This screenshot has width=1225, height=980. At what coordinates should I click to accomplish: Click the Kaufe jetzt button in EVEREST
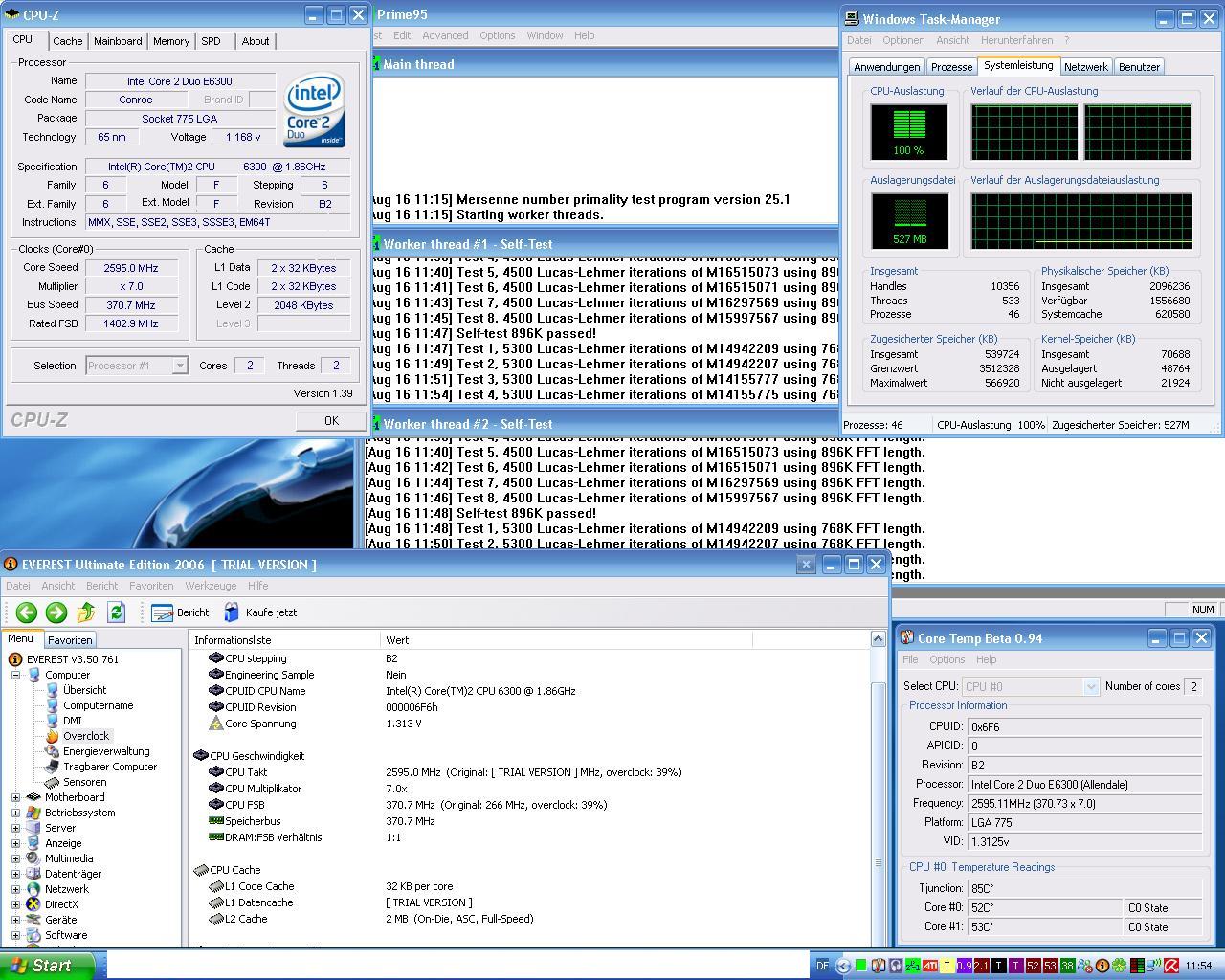click(x=260, y=612)
